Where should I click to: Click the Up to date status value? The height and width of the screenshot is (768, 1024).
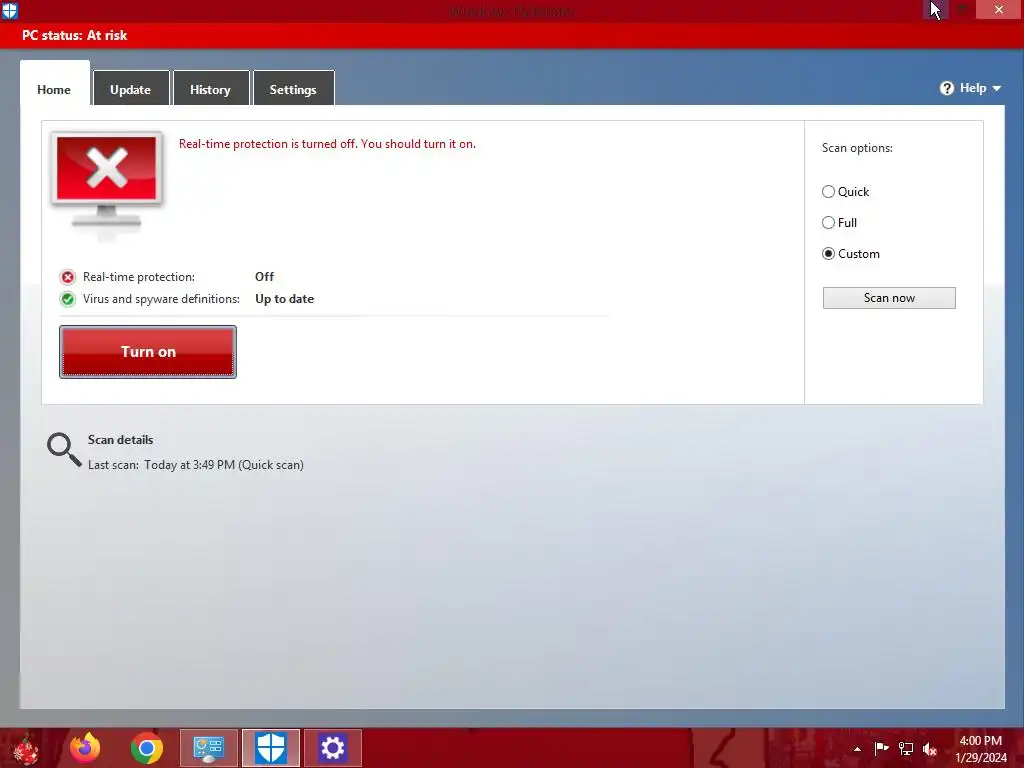point(285,299)
